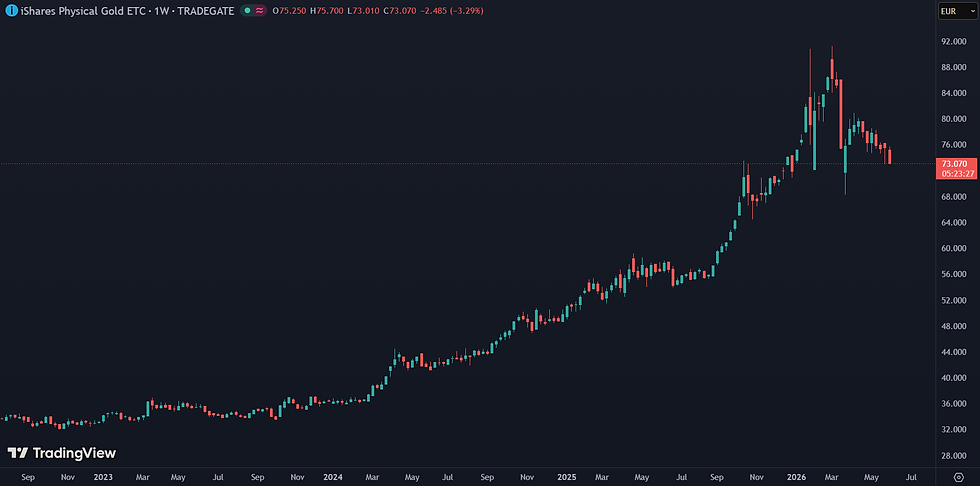980x486 pixels.
Task: Click the 2025 label on time axis
Action: [x=566, y=477]
